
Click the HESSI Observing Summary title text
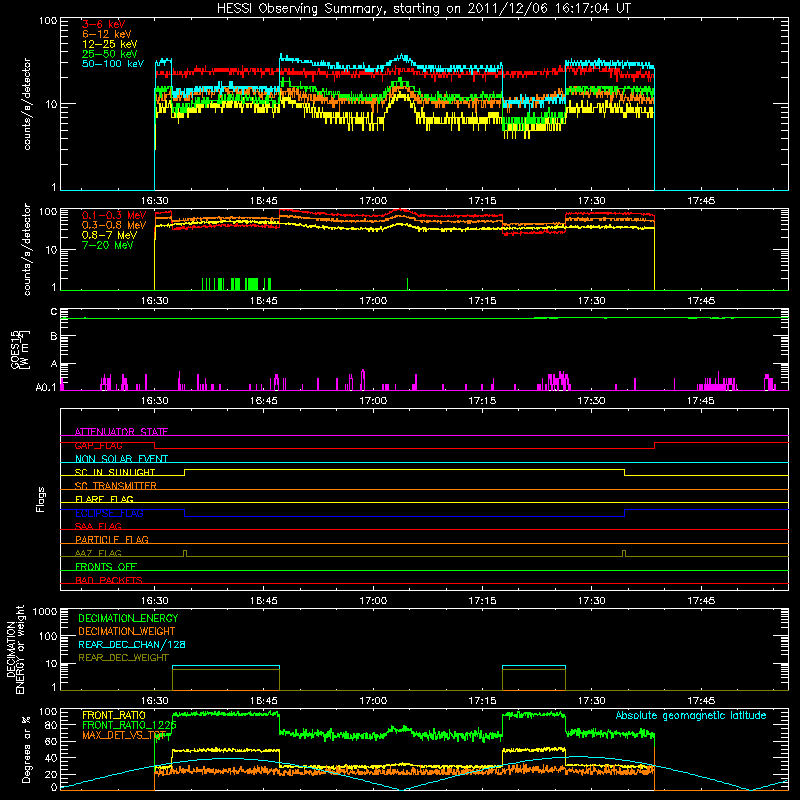[x=423, y=9]
